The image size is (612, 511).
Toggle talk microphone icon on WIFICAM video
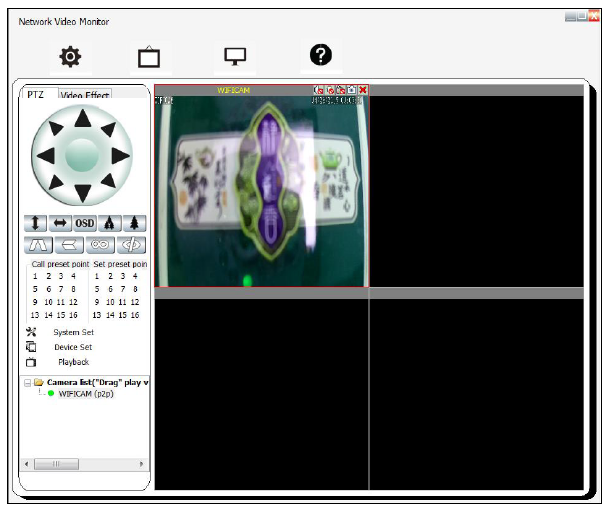(330, 90)
